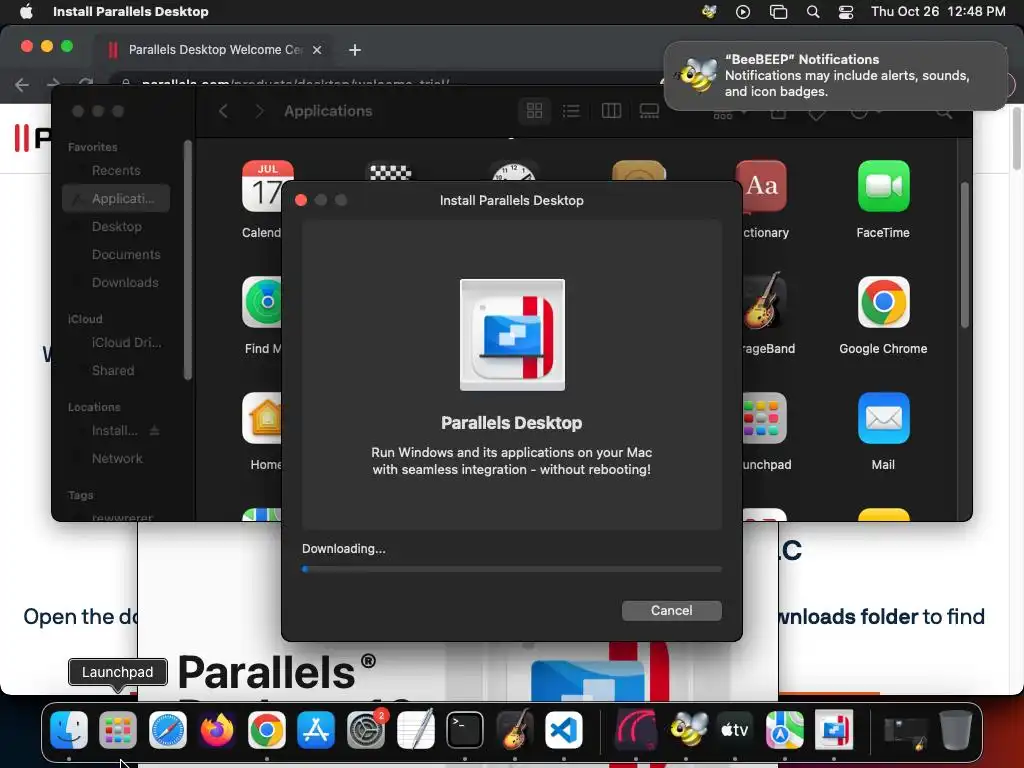1024x768 pixels.
Task: Click the browser page vertical scrollbar
Action: click(x=1017, y=138)
